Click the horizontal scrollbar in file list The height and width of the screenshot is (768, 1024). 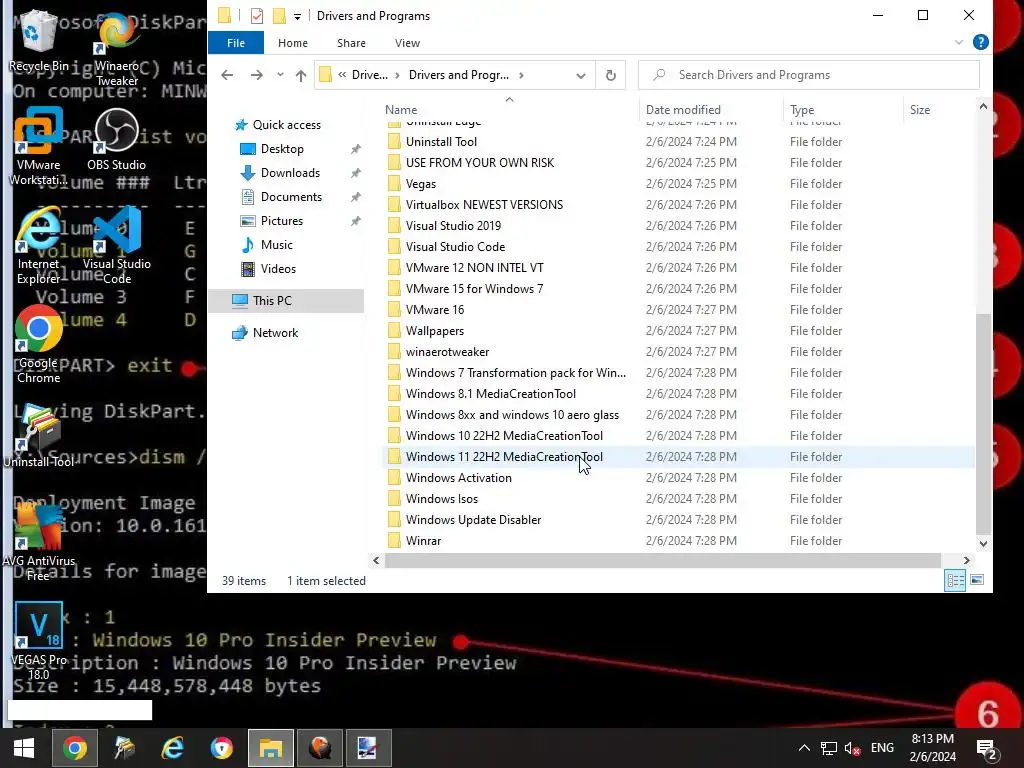[x=663, y=560]
